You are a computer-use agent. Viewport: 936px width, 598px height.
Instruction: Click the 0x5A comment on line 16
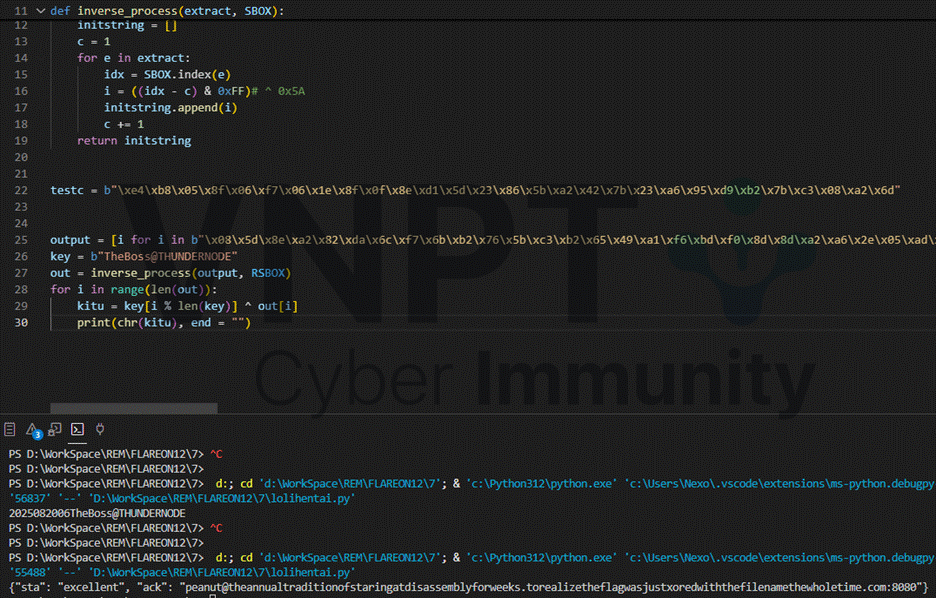click(x=291, y=91)
